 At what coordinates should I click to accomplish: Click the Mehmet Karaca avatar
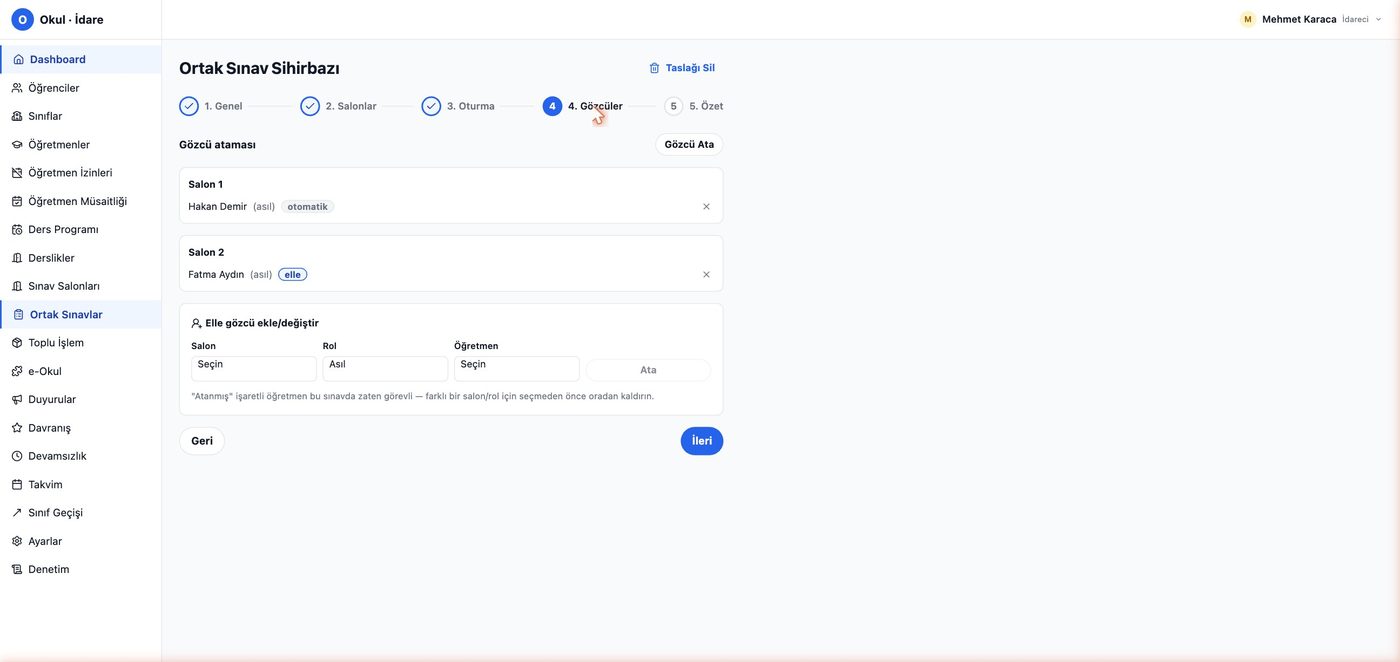click(1248, 19)
